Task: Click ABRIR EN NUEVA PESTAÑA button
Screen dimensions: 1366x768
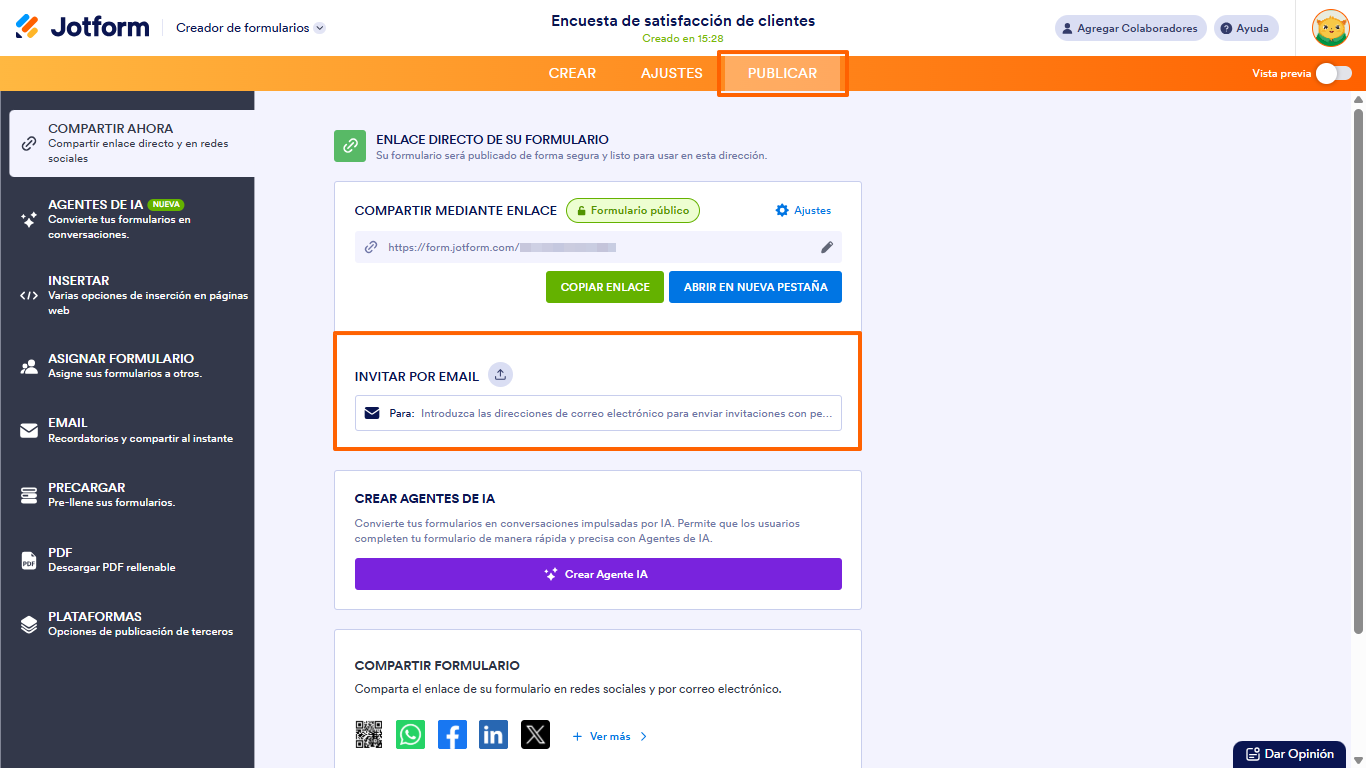Action: 755,287
